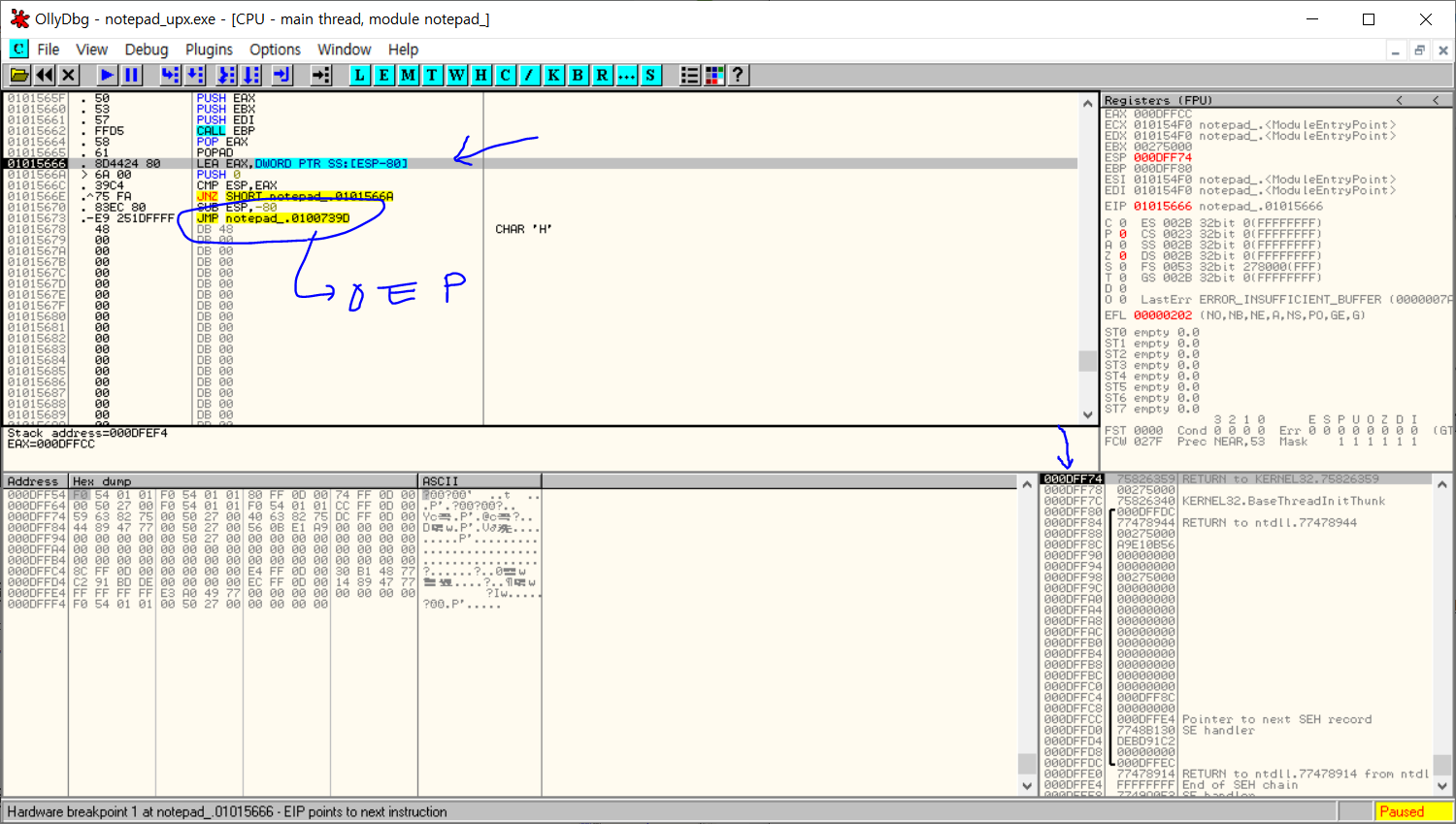This screenshot has width=1456, height=824.
Task: Restart the program with the rewind icon
Action: point(44,75)
